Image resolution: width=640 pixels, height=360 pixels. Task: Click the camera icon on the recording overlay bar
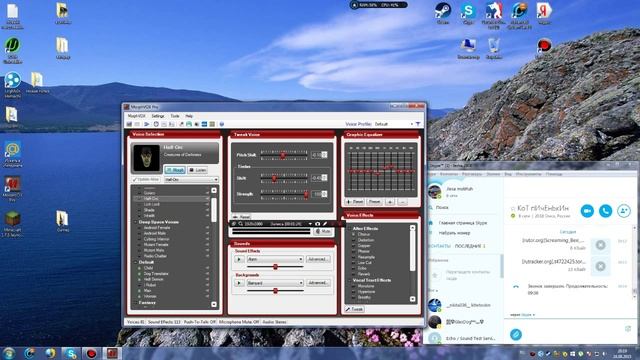point(318,224)
